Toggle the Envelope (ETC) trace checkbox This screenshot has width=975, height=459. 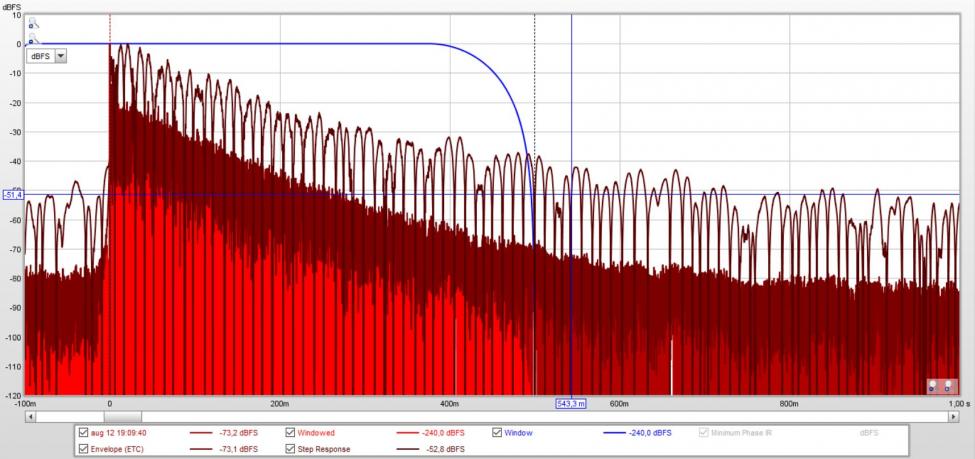point(83,448)
